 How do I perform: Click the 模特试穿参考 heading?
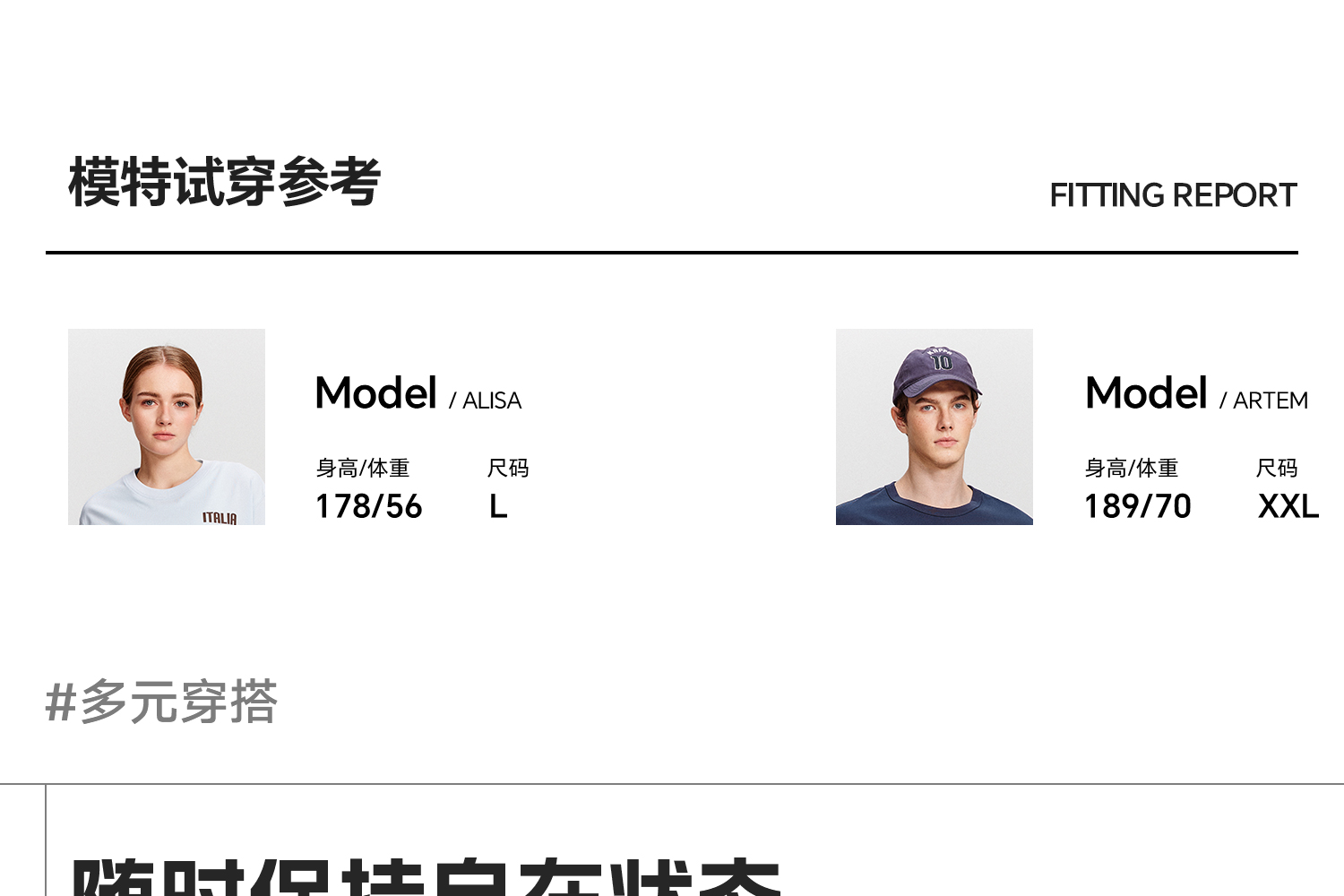(225, 182)
